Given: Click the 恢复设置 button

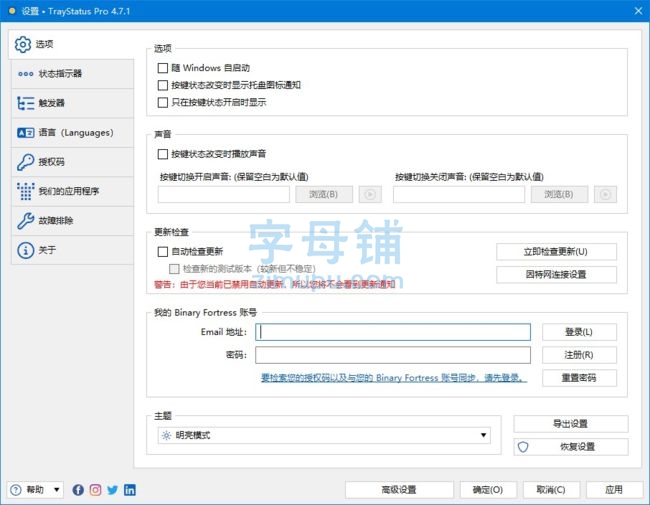Looking at the screenshot, I should [x=571, y=447].
